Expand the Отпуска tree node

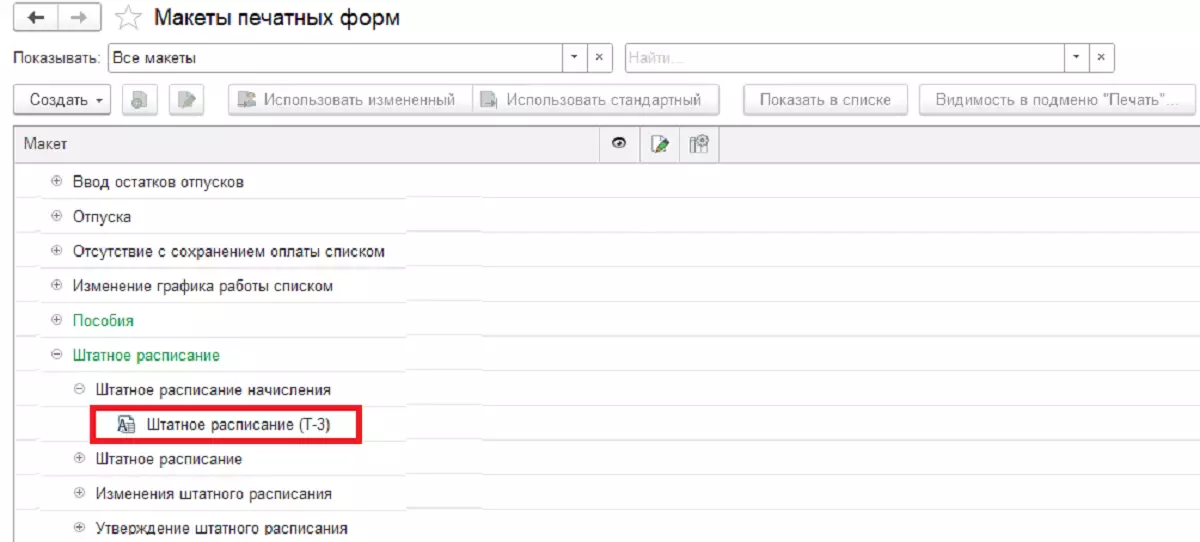tap(56, 217)
